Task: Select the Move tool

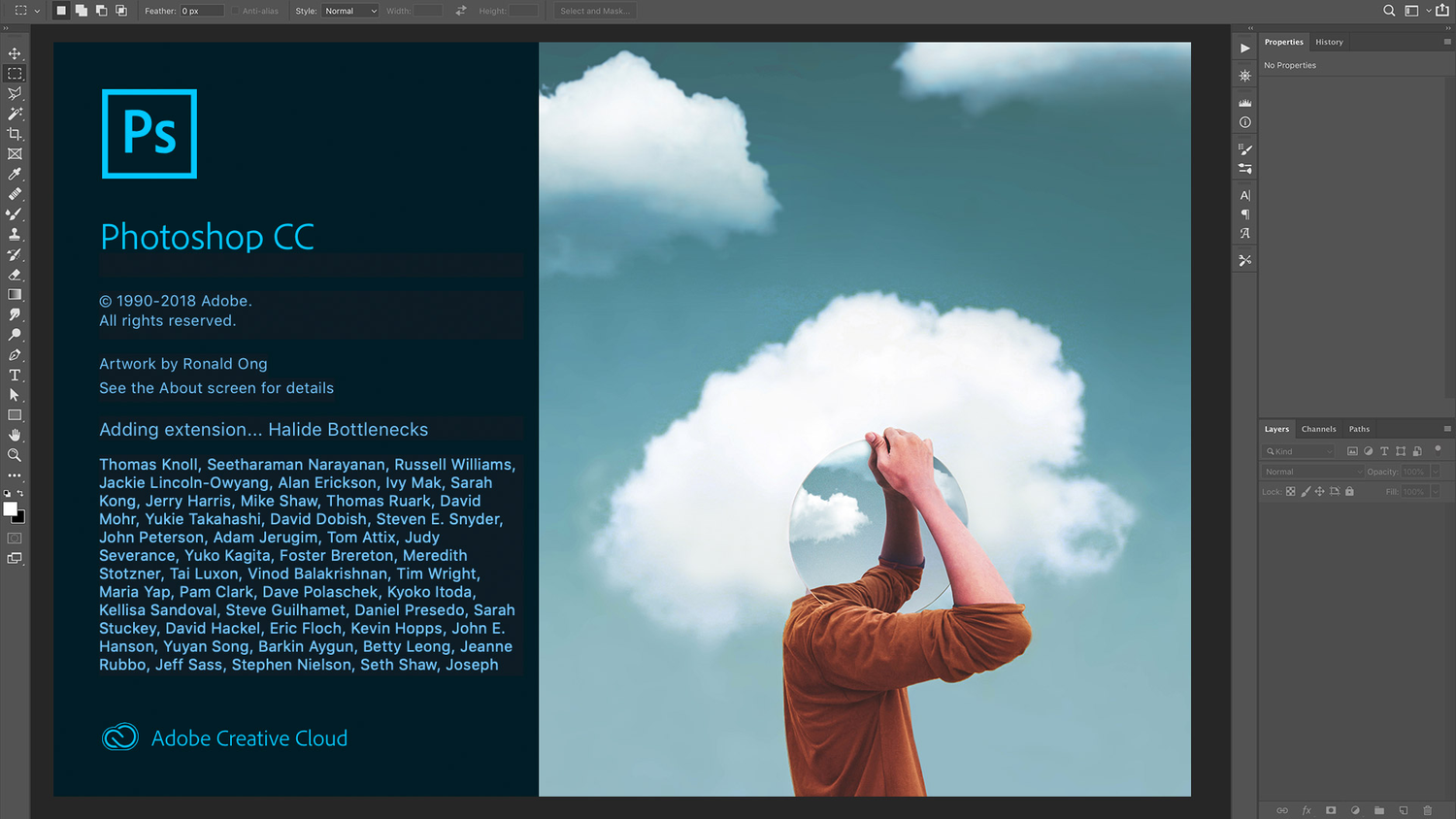Action: click(x=15, y=53)
